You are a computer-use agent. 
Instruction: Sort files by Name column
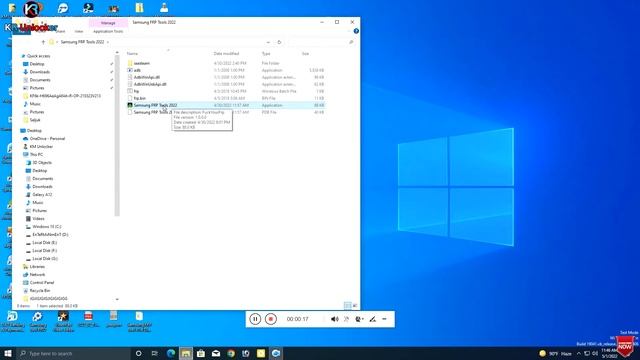coord(132,53)
